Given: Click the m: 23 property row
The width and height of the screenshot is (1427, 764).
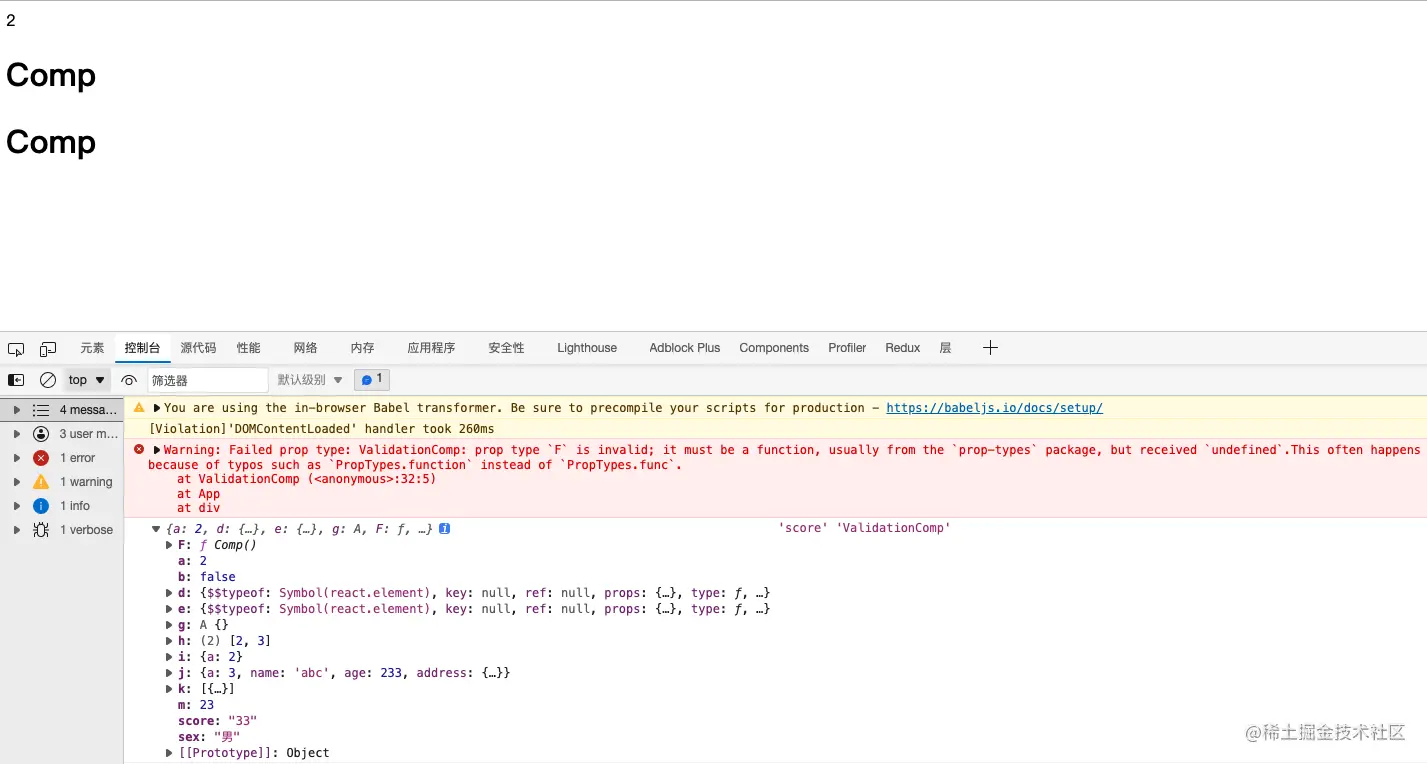Looking at the screenshot, I should (196, 705).
